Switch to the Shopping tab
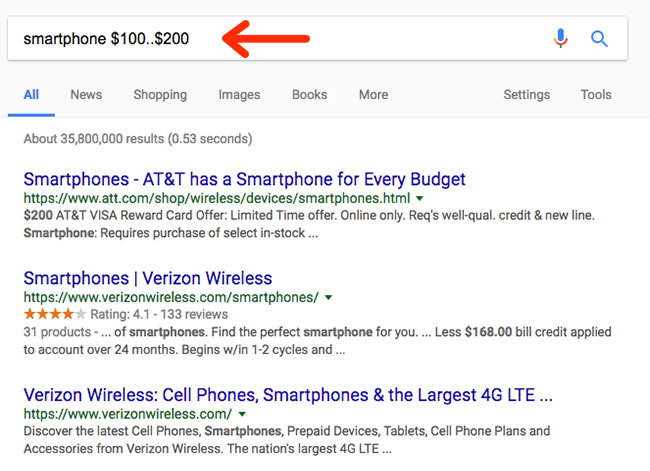The image size is (650, 471). tap(160, 95)
